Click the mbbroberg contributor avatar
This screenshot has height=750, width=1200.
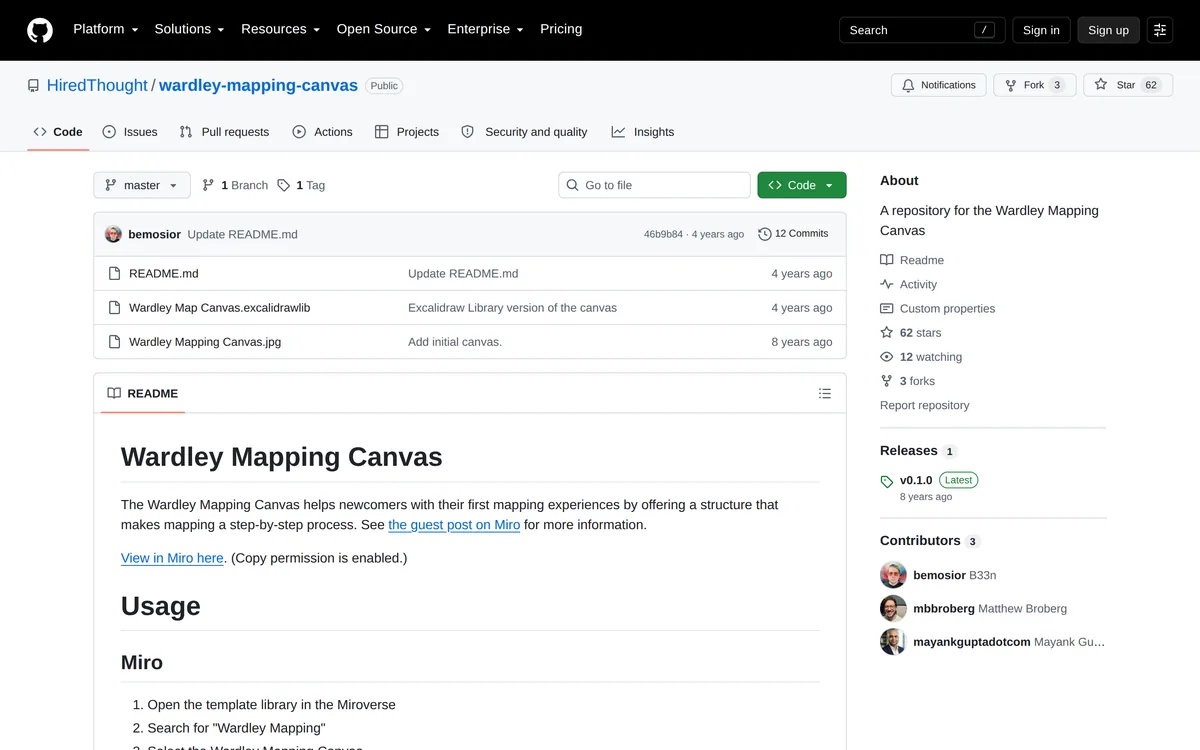pyautogui.click(x=893, y=608)
